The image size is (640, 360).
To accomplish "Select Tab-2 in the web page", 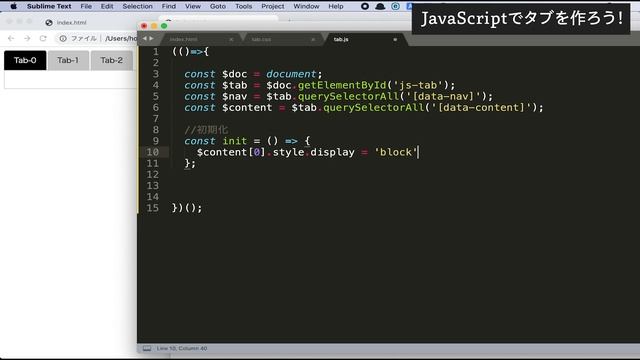I will pyautogui.click(x=111, y=60).
